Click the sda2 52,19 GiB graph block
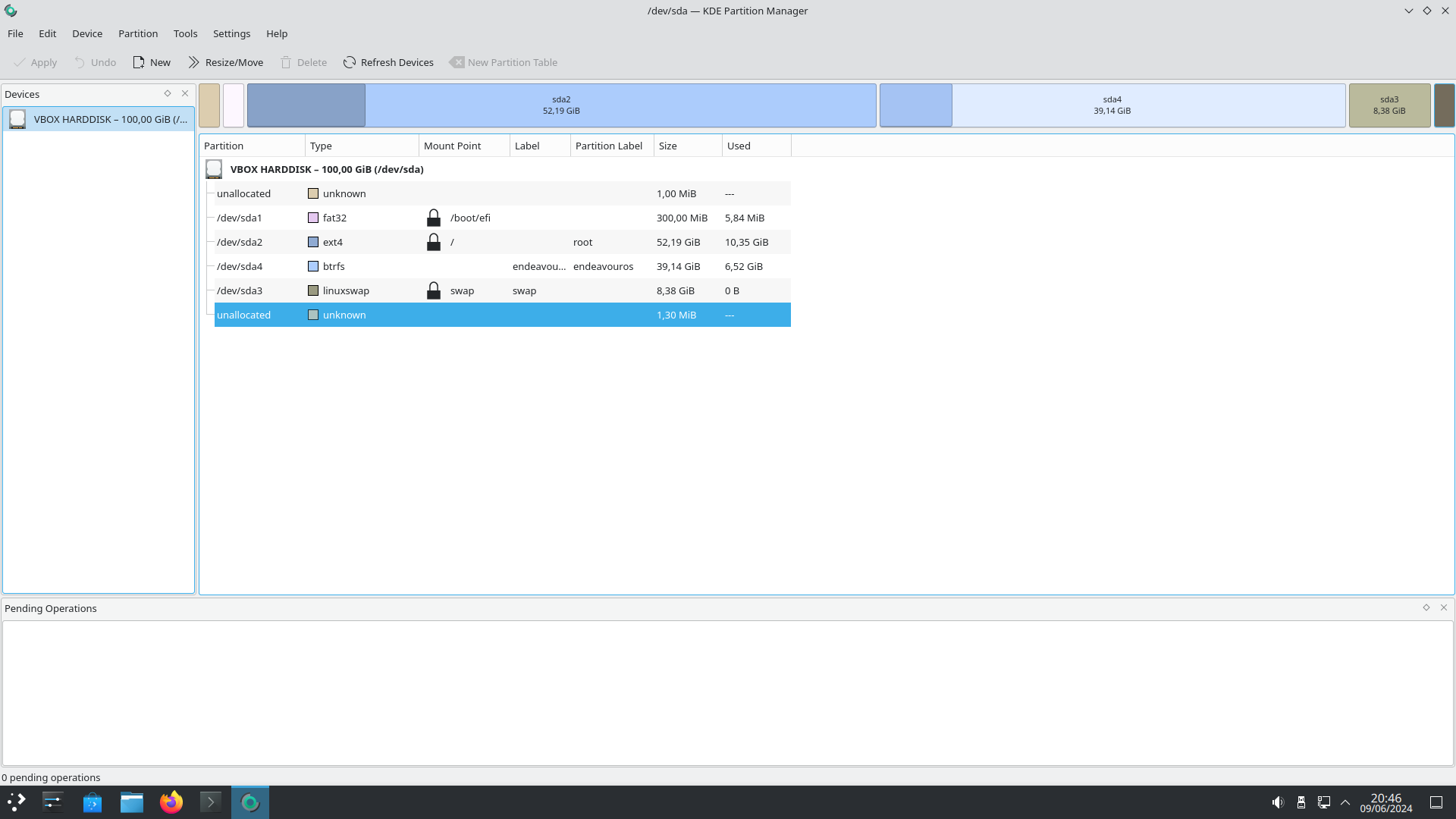Screen dimensions: 1456x819 [x=561, y=105]
